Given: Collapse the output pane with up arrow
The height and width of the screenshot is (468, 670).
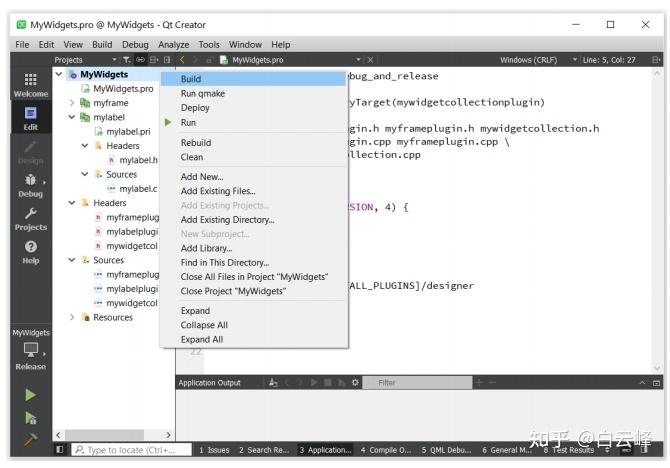Looking at the screenshot, I should [x=642, y=383].
